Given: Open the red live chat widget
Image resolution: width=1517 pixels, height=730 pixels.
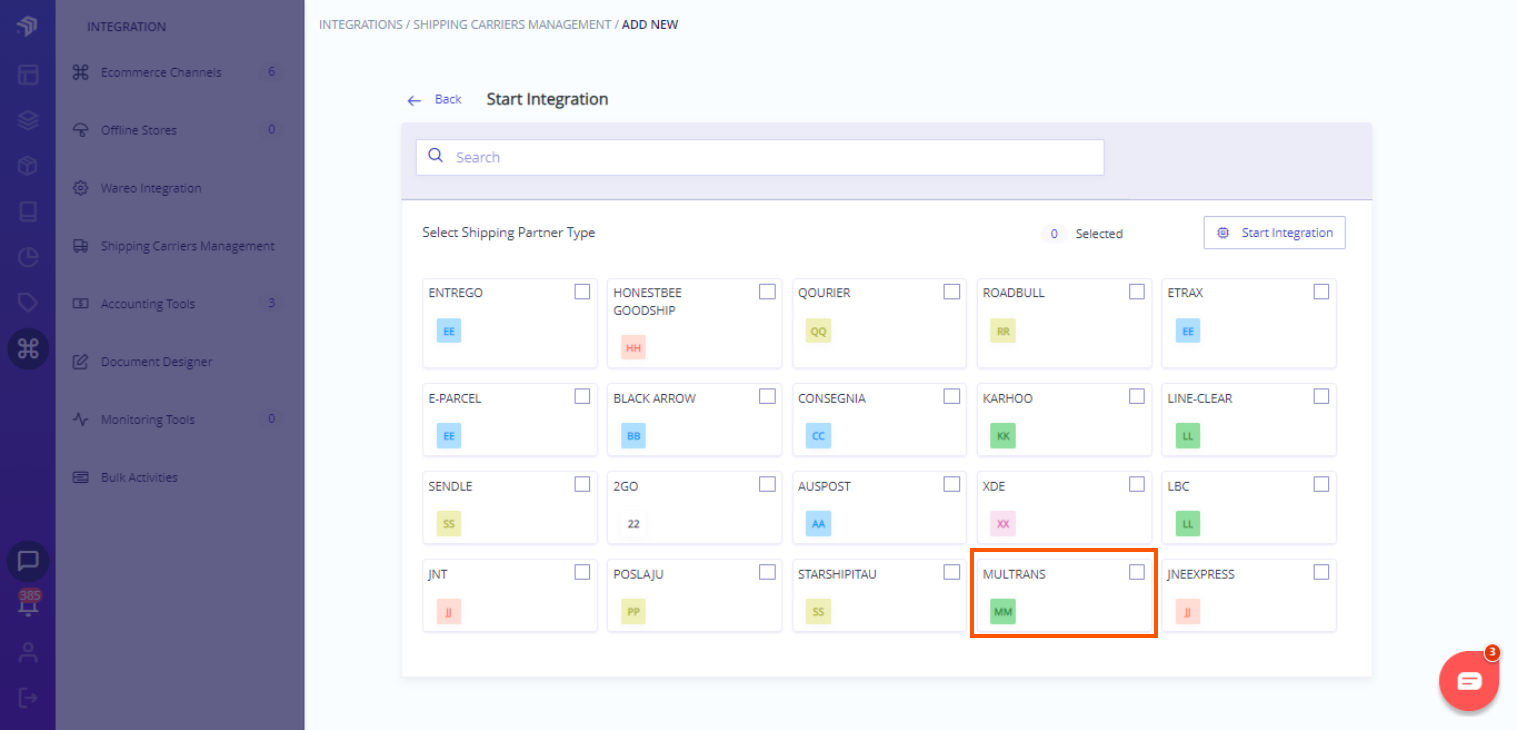Looking at the screenshot, I should [x=1469, y=681].
